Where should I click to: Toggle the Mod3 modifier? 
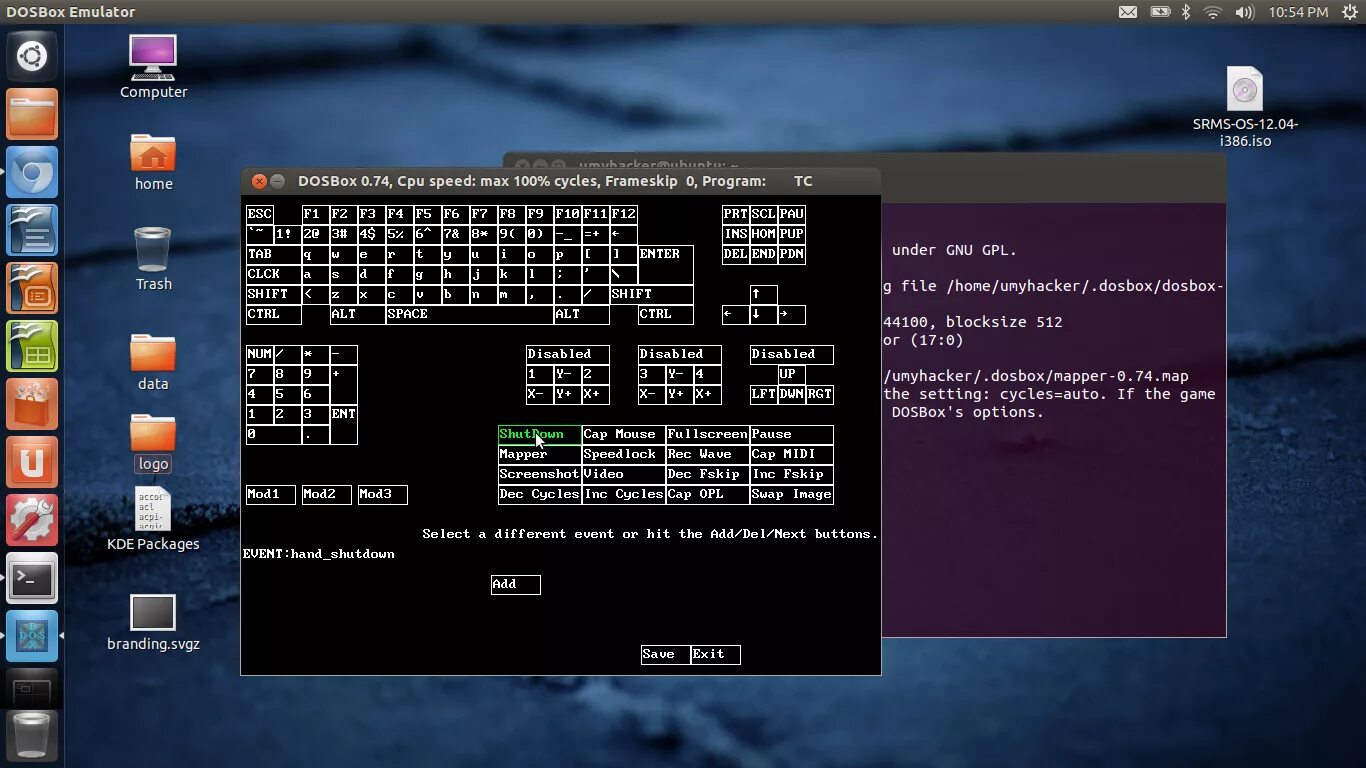[x=382, y=494]
